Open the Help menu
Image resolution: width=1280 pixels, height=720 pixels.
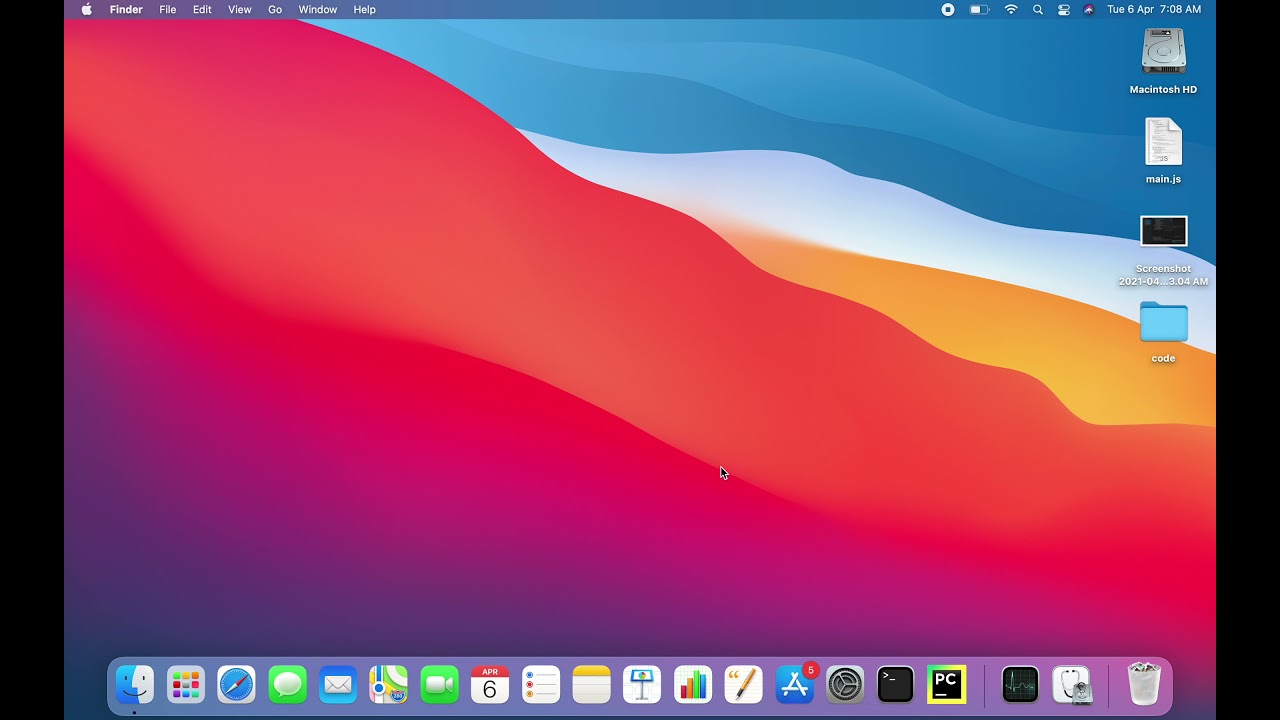coord(365,9)
